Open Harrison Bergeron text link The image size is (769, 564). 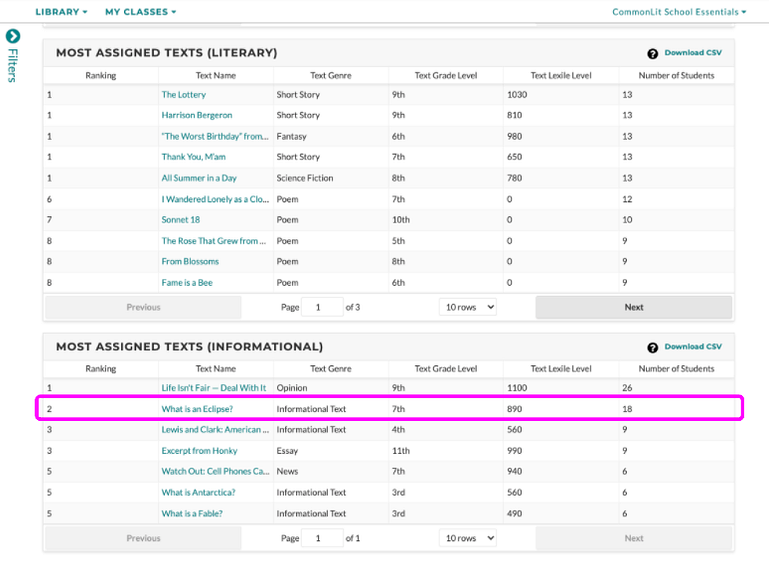pos(197,115)
